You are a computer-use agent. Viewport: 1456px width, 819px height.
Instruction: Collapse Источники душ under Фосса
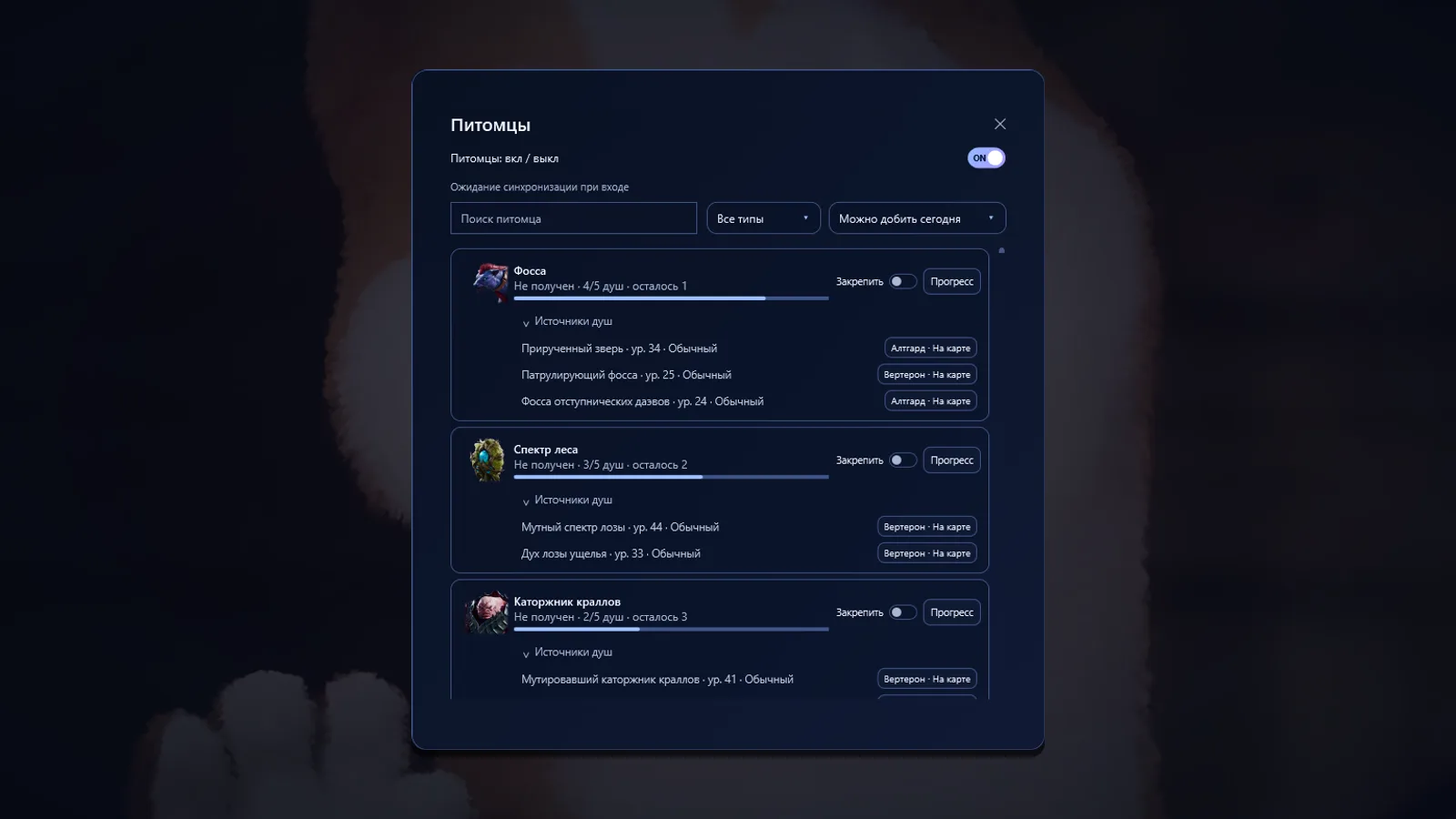pyautogui.click(x=567, y=321)
